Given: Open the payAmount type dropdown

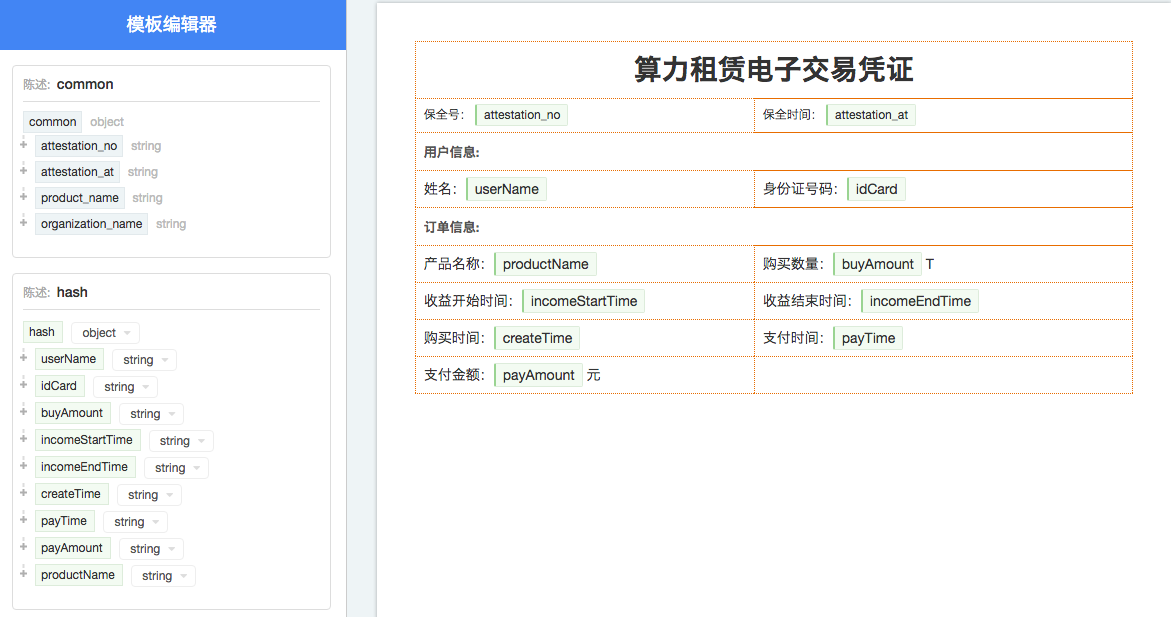Looking at the screenshot, I should tap(152, 549).
